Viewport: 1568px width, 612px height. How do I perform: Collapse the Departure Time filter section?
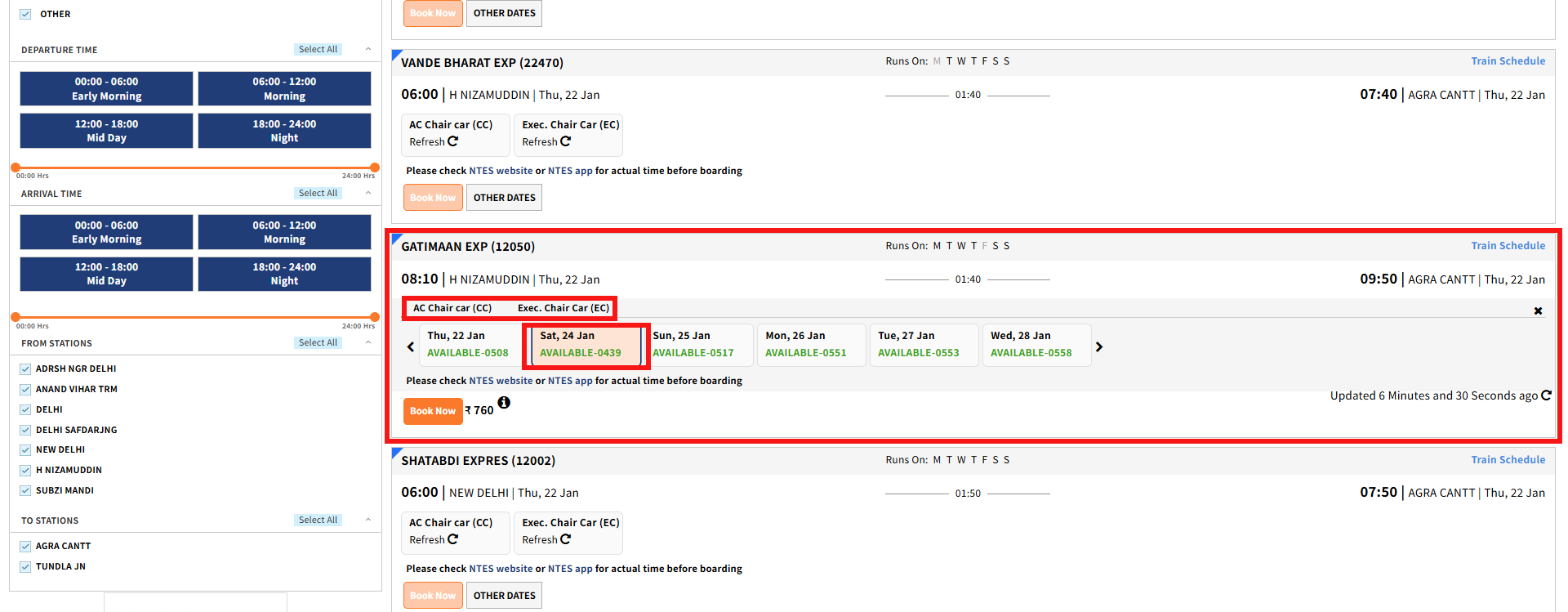click(x=368, y=50)
